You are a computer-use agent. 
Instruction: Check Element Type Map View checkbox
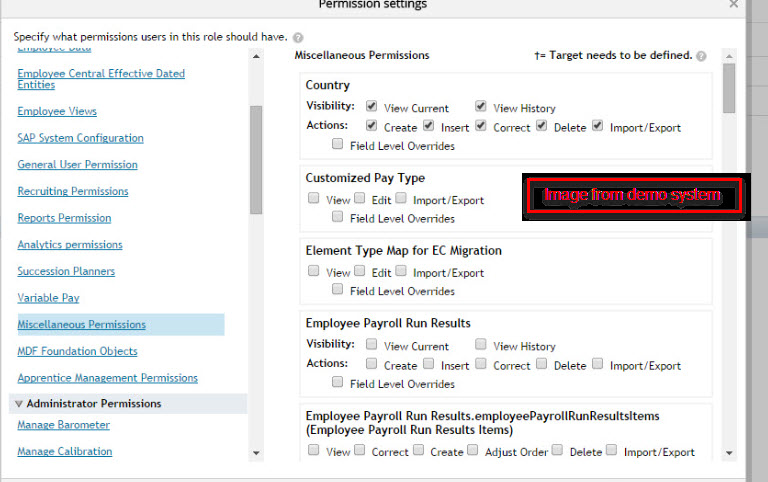coord(313,270)
